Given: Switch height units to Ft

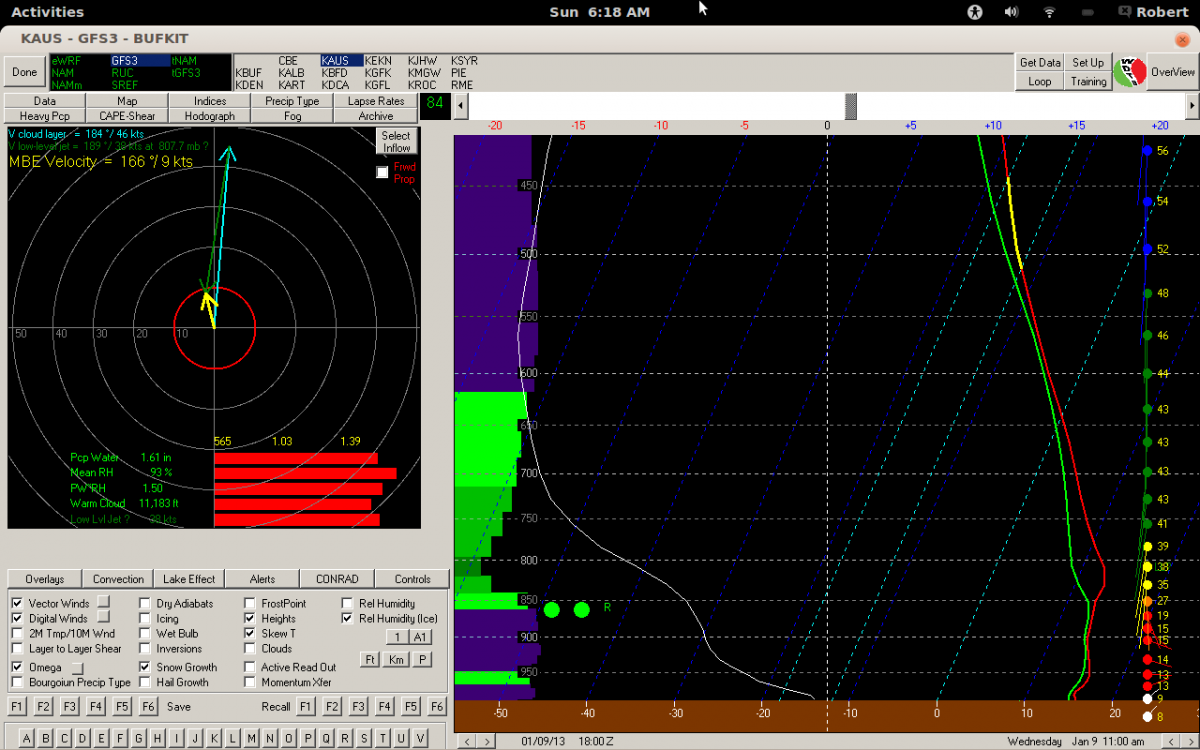Looking at the screenshot, I should click(370, 659).
